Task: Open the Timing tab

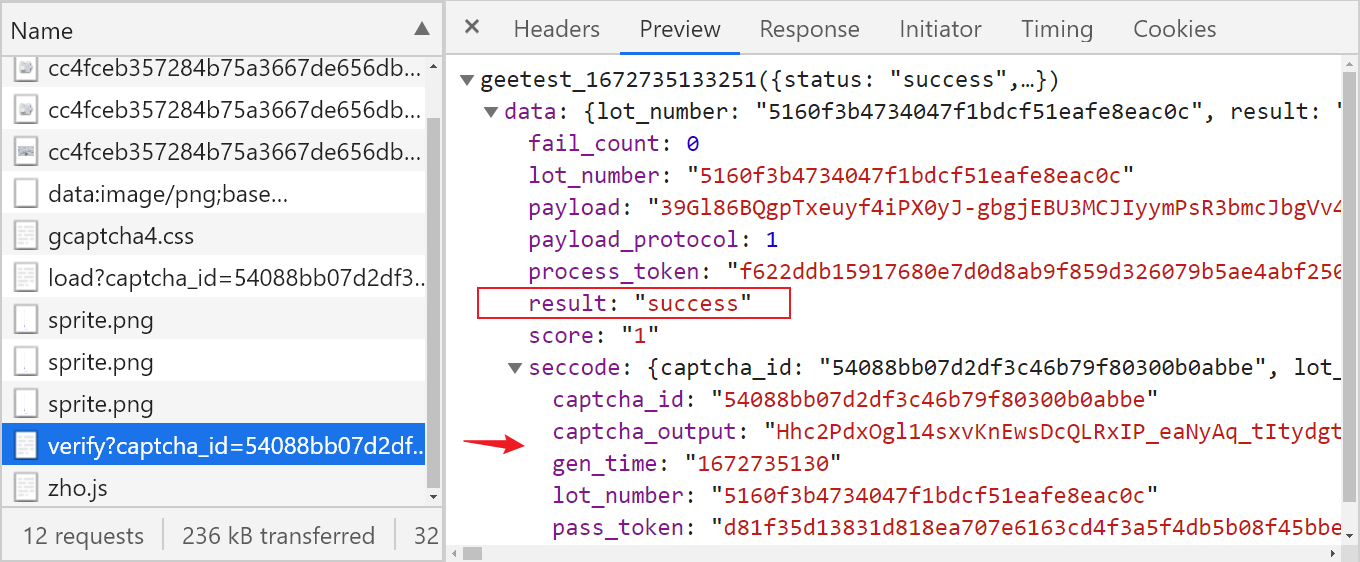Action: [1057, 29]
